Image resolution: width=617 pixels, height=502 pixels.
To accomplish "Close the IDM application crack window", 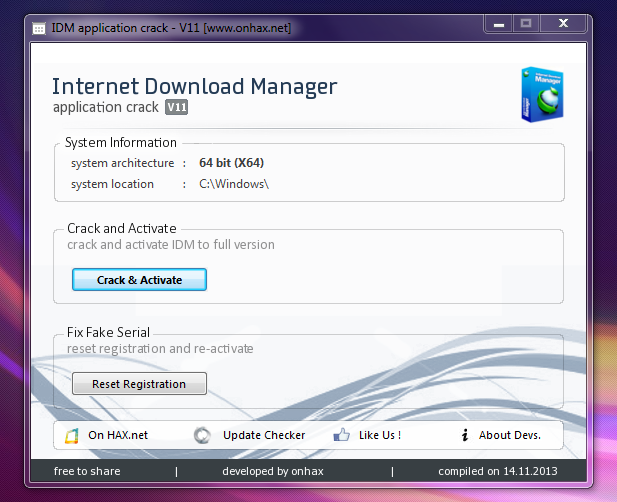I will click(x=563, y=24).
